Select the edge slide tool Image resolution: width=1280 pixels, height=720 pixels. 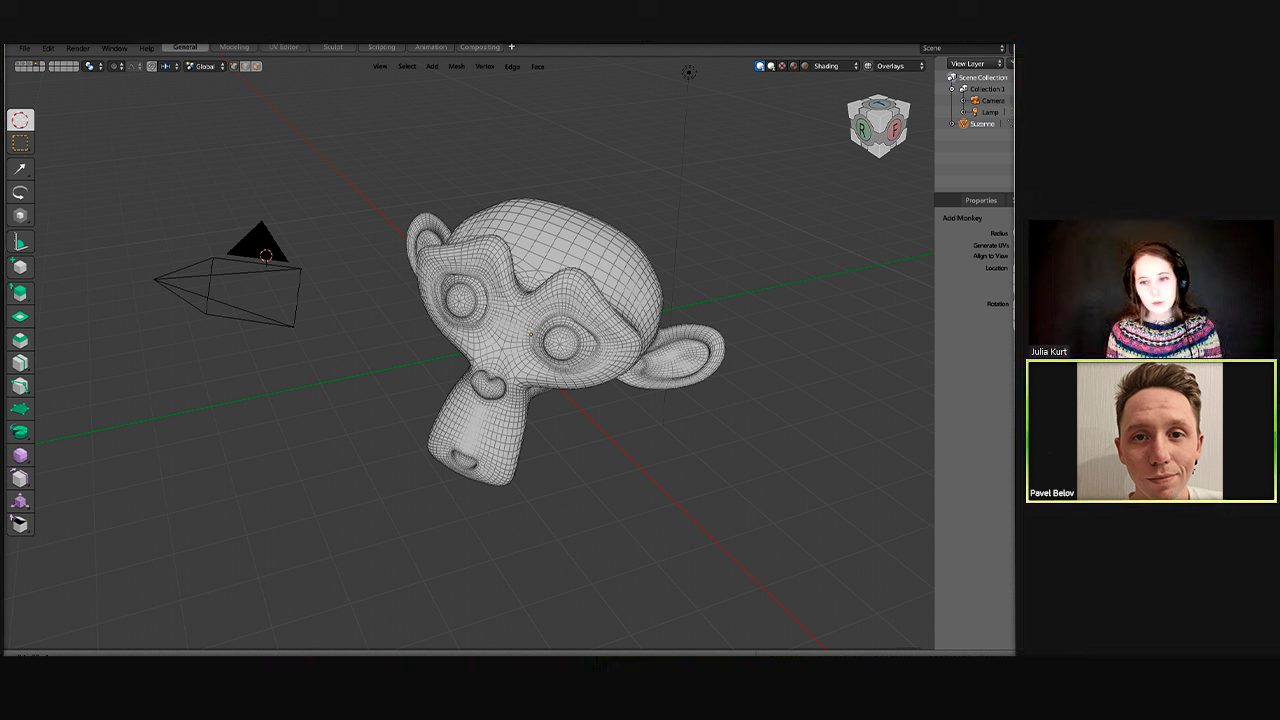tap(20, 478)
